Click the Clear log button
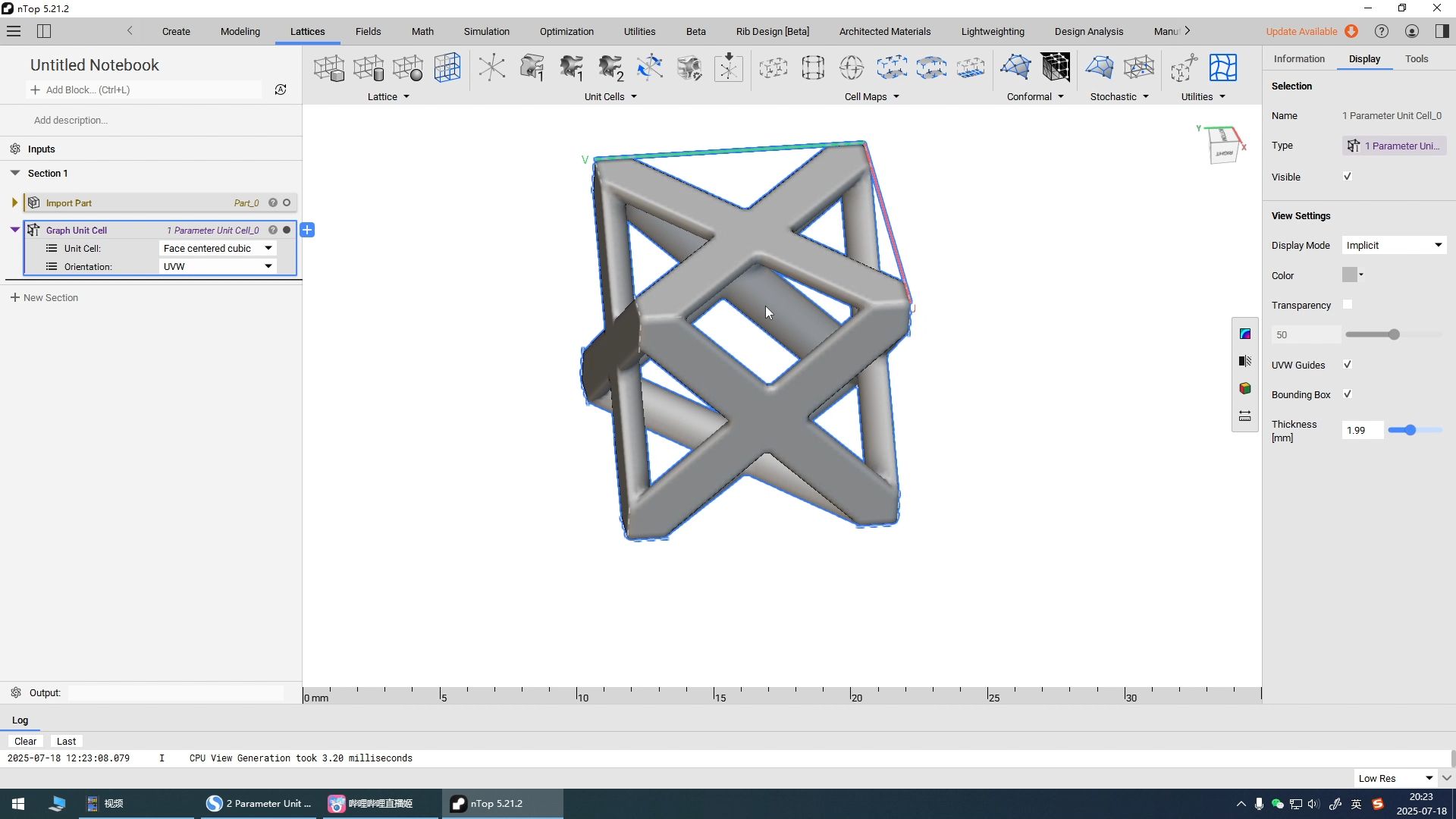 pyautogui.click(x=25, y=741)
